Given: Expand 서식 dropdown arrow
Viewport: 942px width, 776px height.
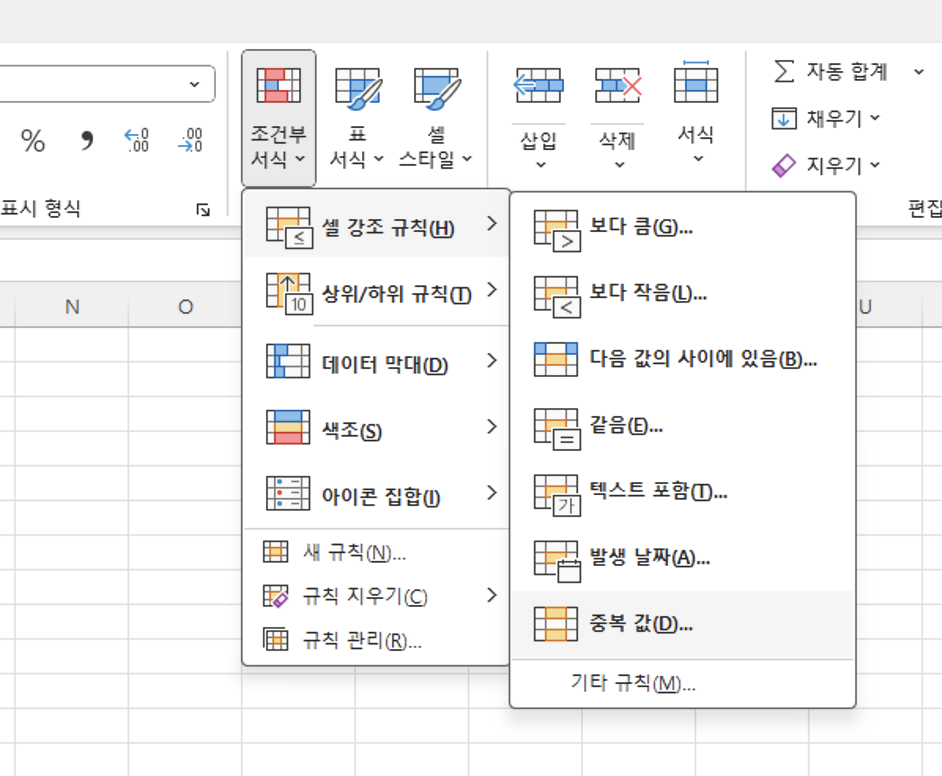Looking at the screenshot, I should (x=698, y=159).
